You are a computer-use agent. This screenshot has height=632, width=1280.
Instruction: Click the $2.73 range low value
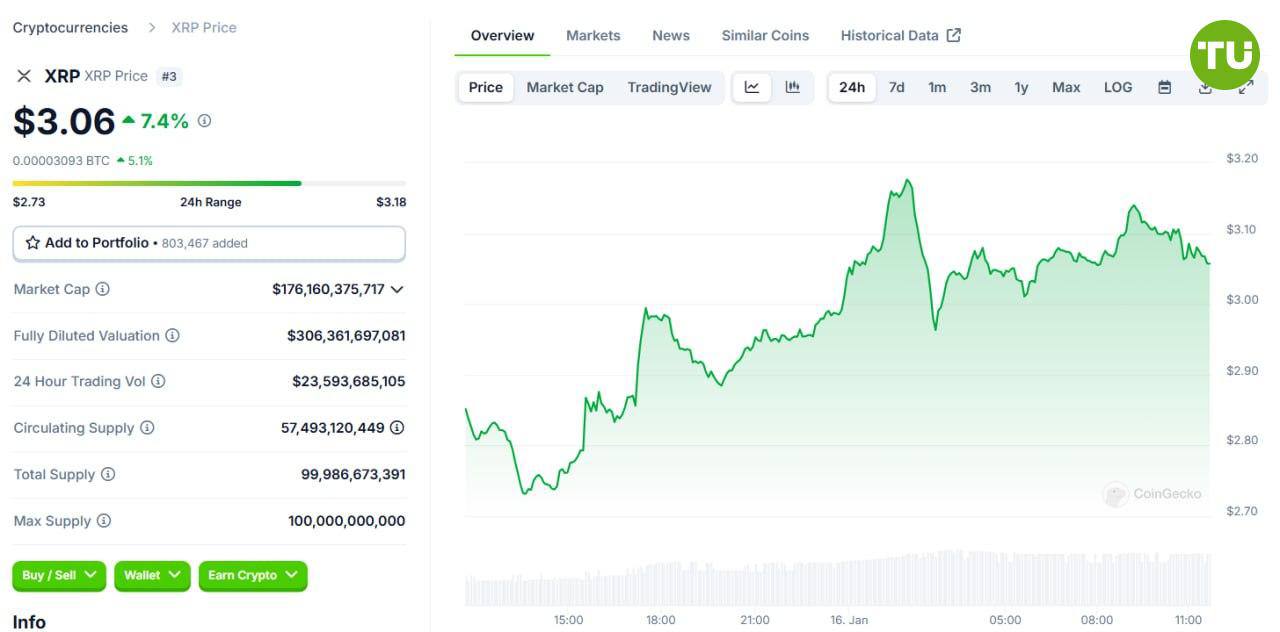[29, 202]
